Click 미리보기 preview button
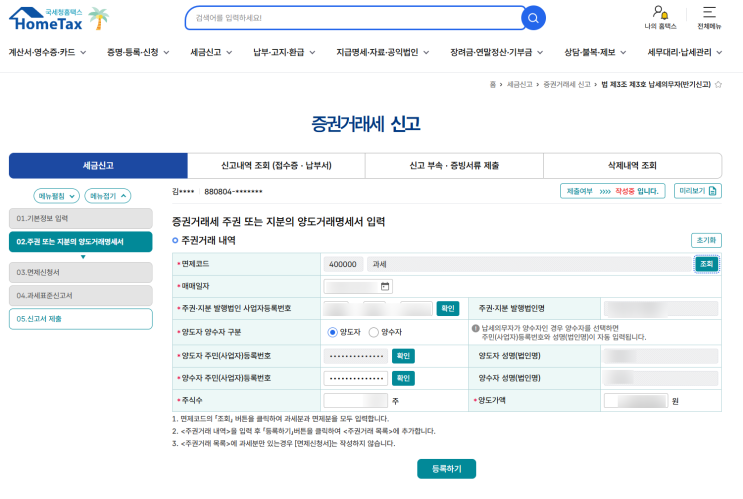 [x=698, y=191]
